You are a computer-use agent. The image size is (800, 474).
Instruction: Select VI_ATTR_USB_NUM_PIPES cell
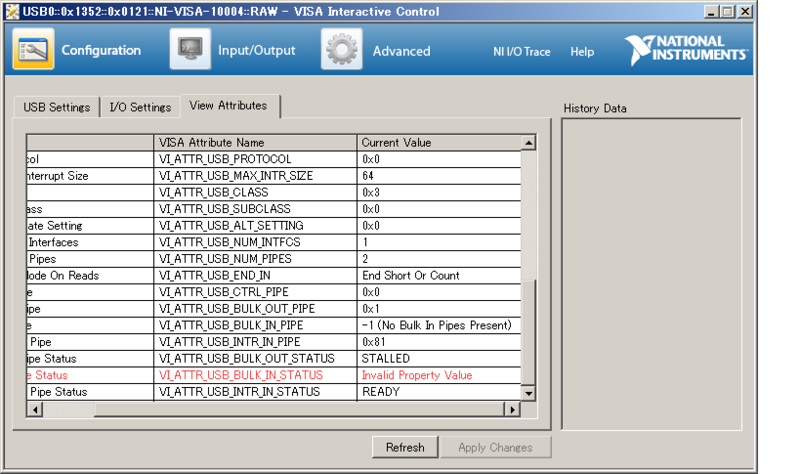point(255,259)
